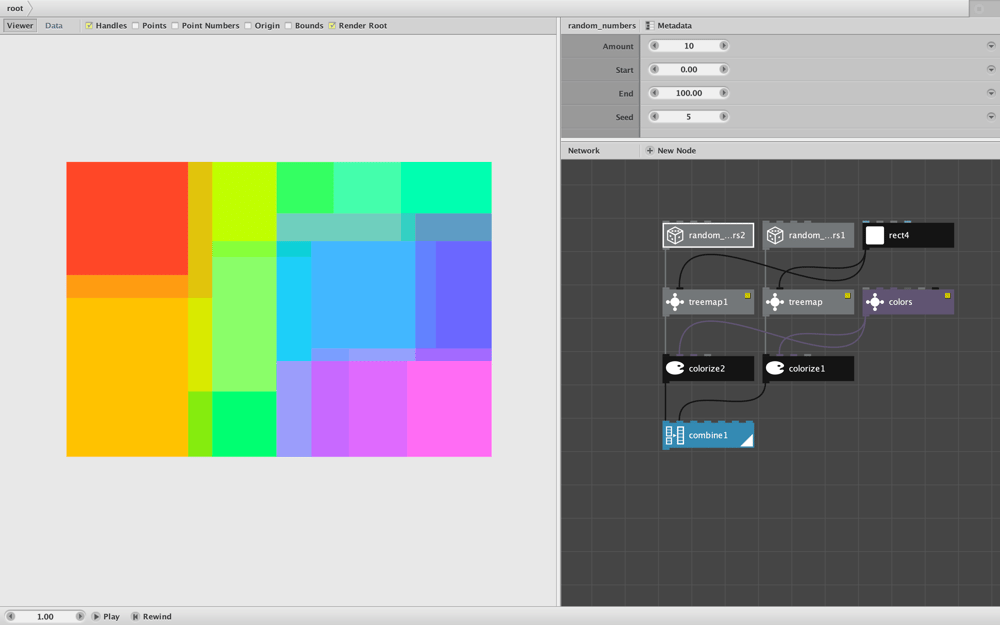The image size is (1000, 625).
Task: Click the New Node button
Action: (670, 151)
